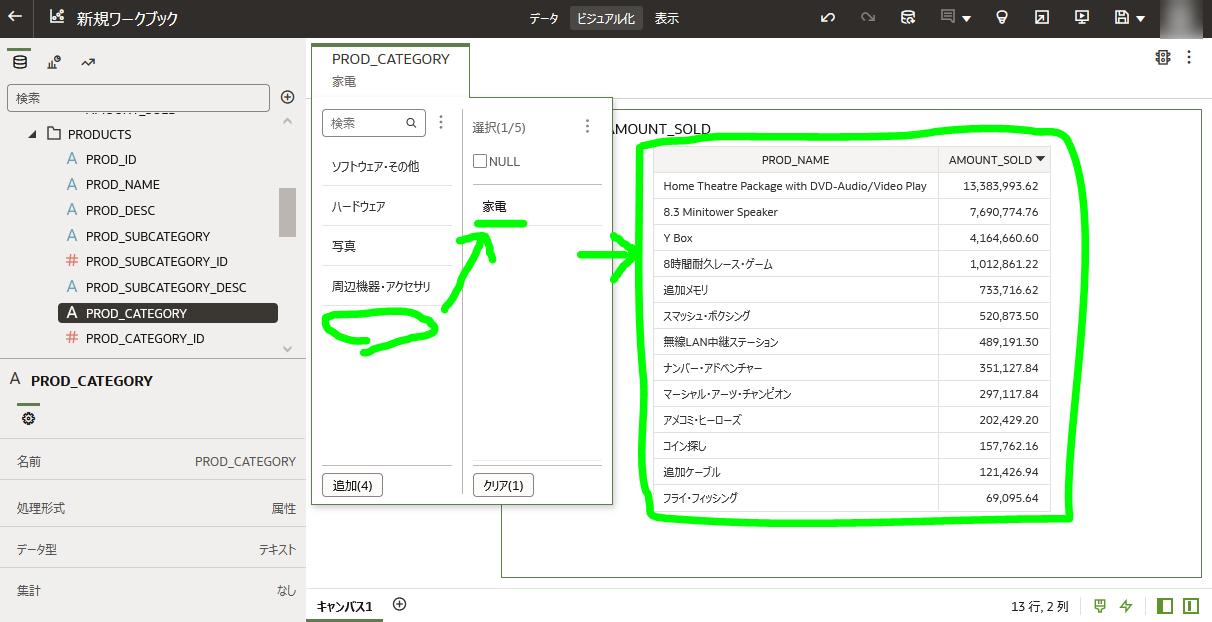Save the workbook with the disk icon
The width and height of the screenshot is (1212, 622).
pyautogui.click(x=1120, y=18)
